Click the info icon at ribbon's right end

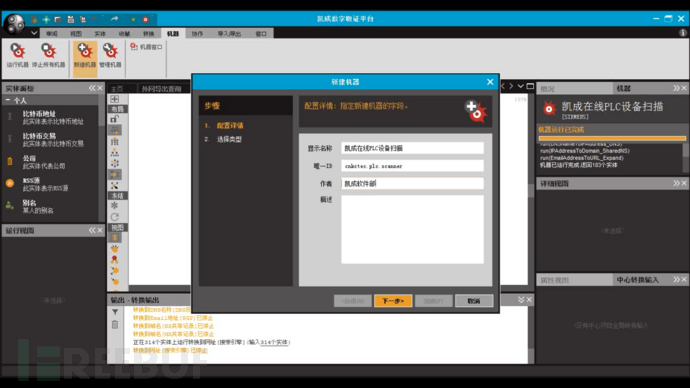[x=683, y=33]
